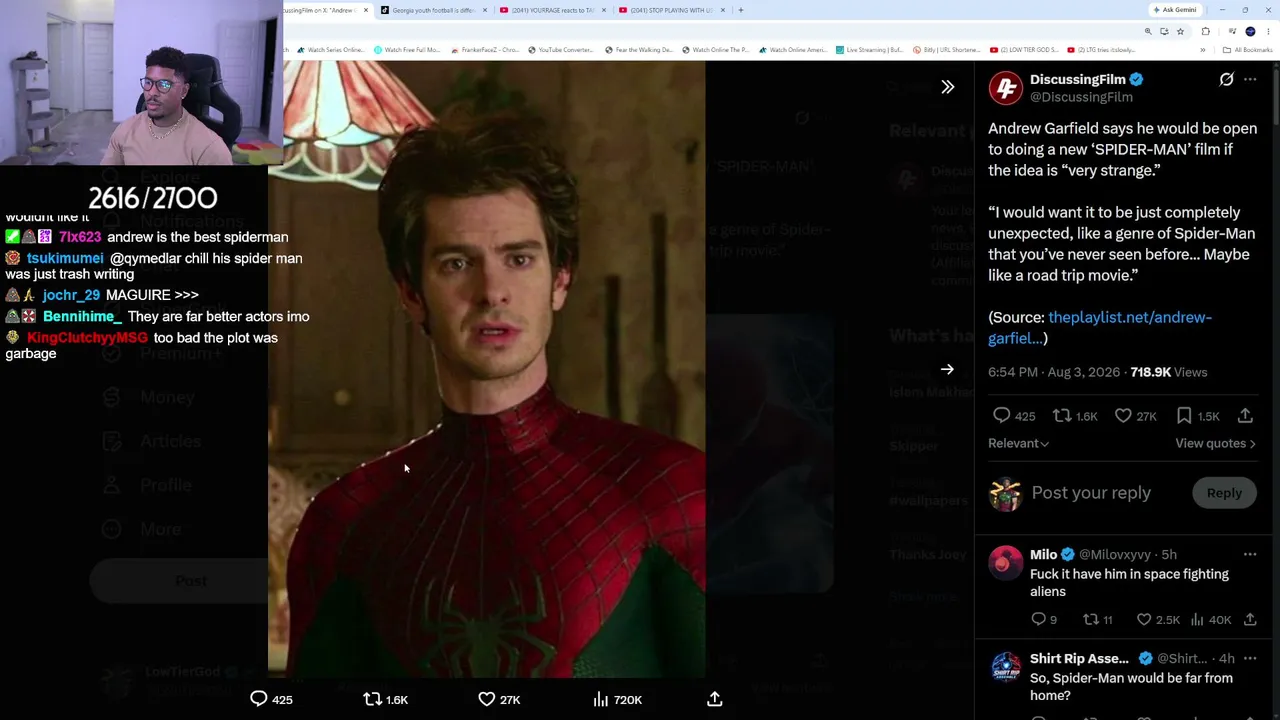Open the YouTube Converter bookmark
1280x720 pixels.
coord(560,50)
